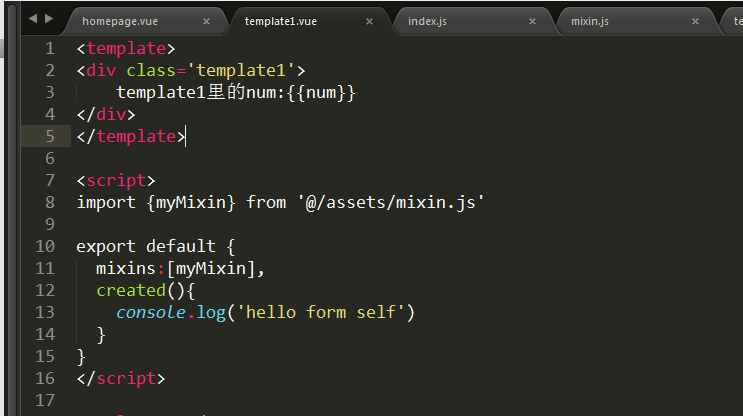Close the index.js tab
This screenshot has width=743, height=416.
coord(533,21)
